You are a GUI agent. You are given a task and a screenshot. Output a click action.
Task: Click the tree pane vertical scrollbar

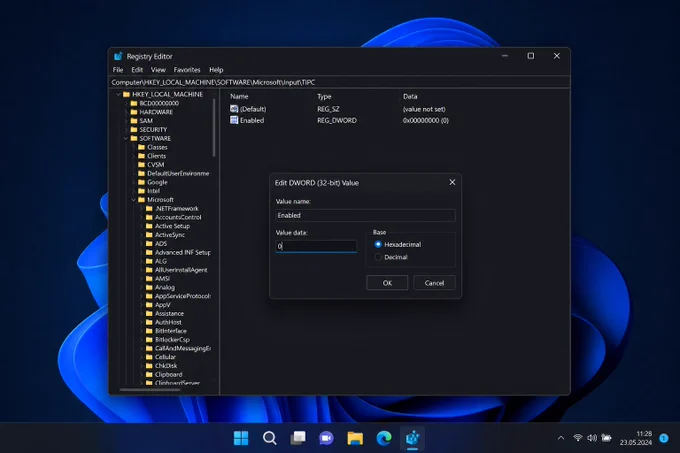click(214, 128)
